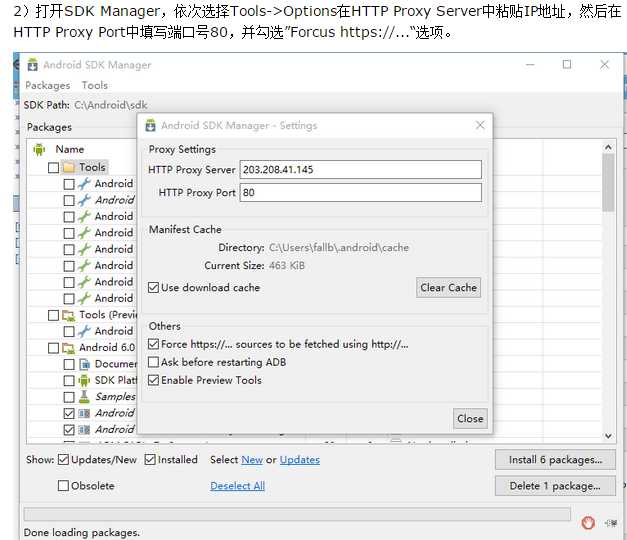
Task: Click the Updates selection link
Action: [300, 460]
